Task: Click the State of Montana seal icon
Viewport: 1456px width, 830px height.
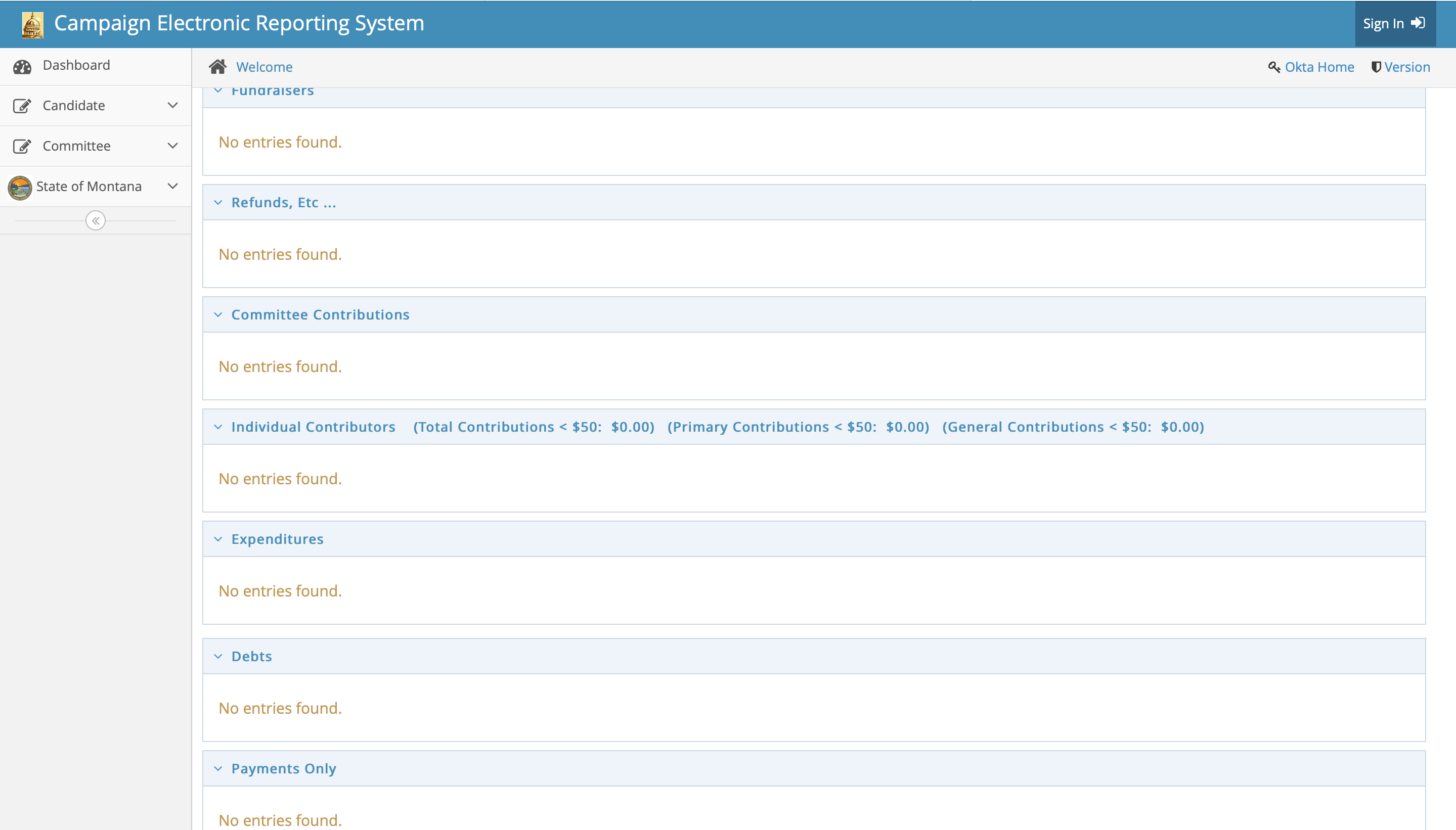Action: [x=20, y=188]
